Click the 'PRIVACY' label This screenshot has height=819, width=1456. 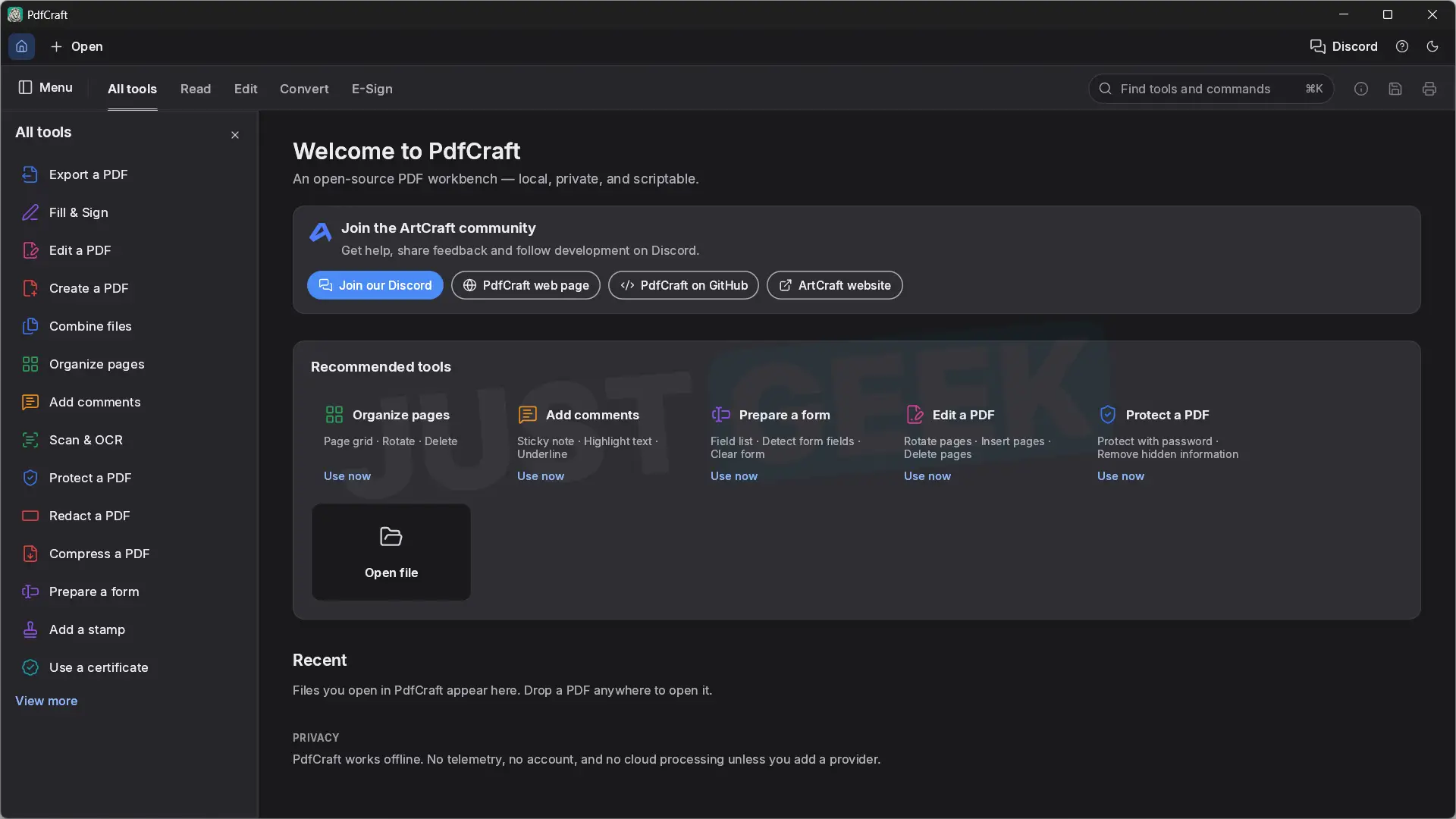tap(316, 738)
